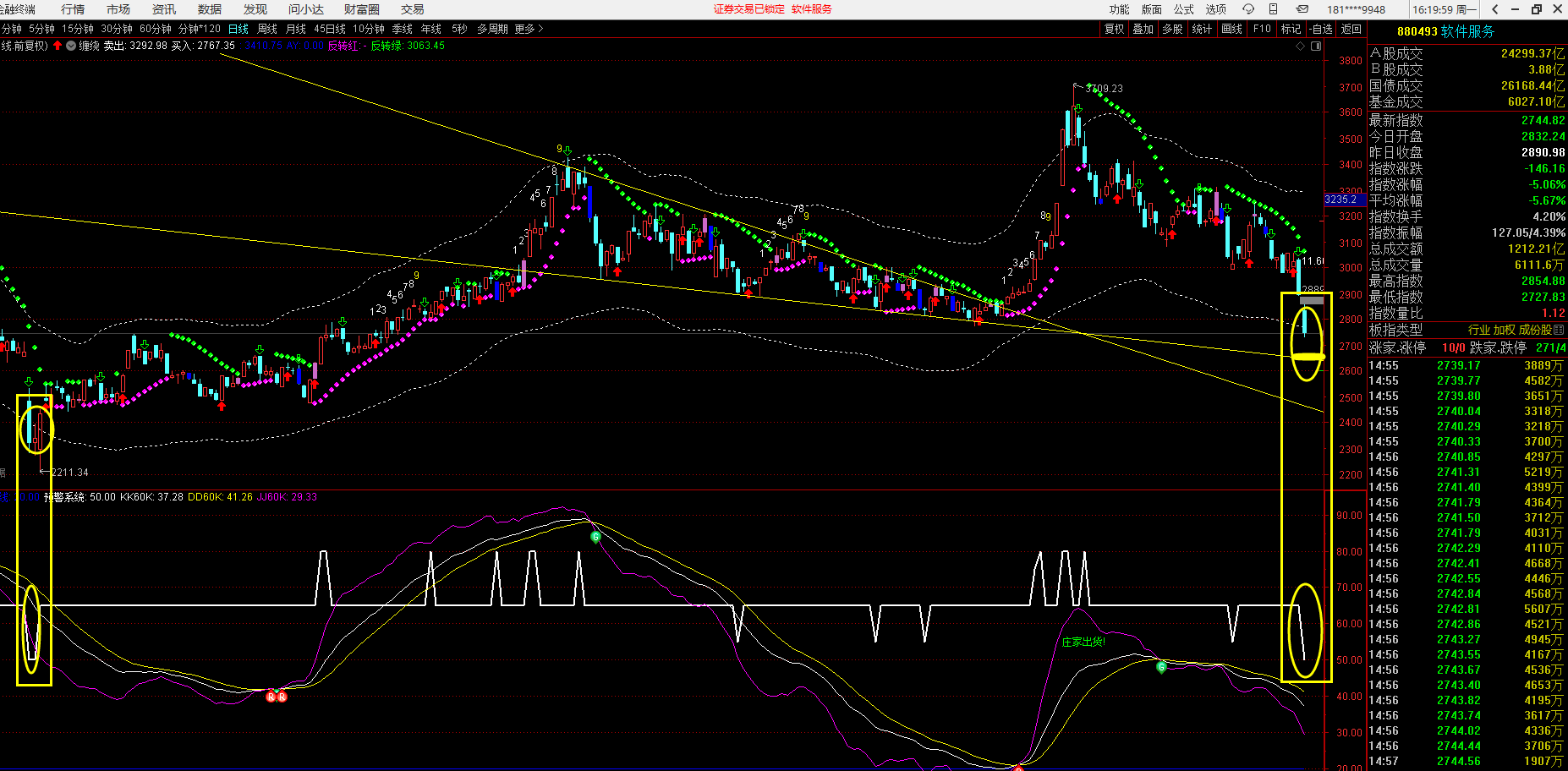The width and height of the screenshot is (1568, 771).
Task: Click the F10 company info button
Action: [x=1262, y=29]
